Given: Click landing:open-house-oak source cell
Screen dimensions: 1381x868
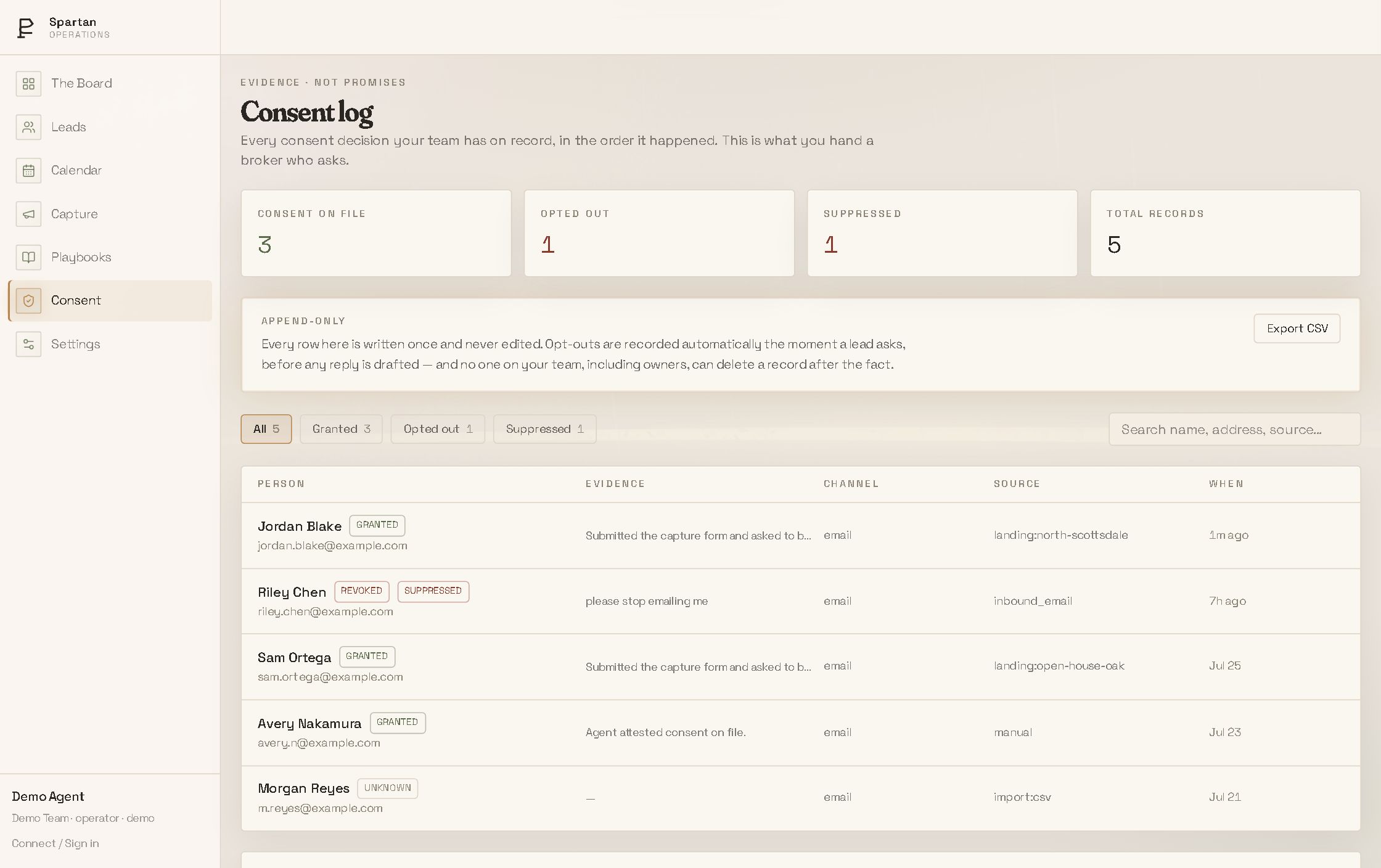Looking at the screenshot, I should coord(1059,666).
